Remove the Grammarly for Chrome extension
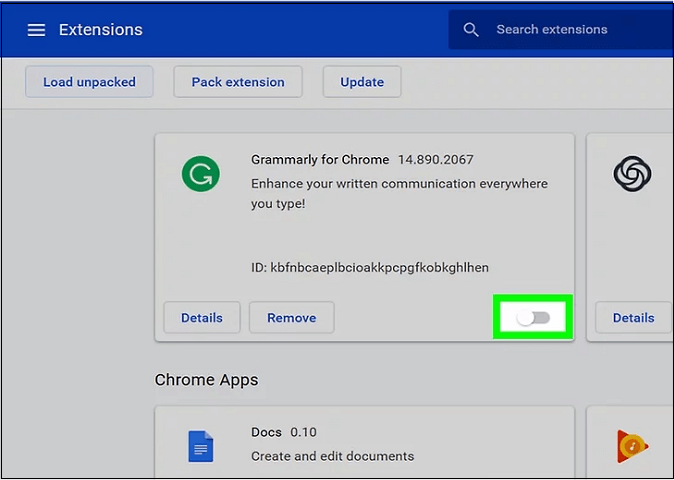This screenshot has height=480, width=674. coord(291,318)
